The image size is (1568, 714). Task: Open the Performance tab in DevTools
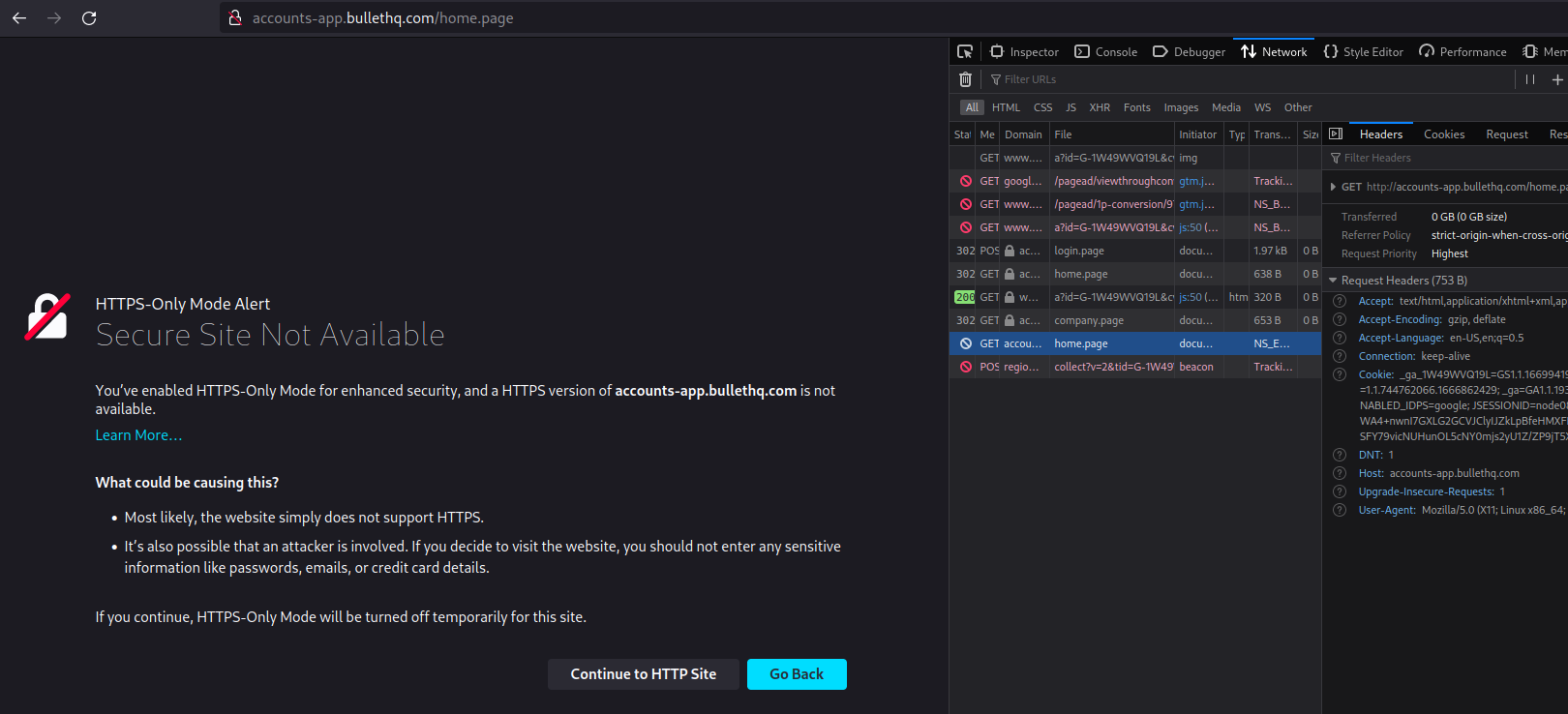point(1462,51)
